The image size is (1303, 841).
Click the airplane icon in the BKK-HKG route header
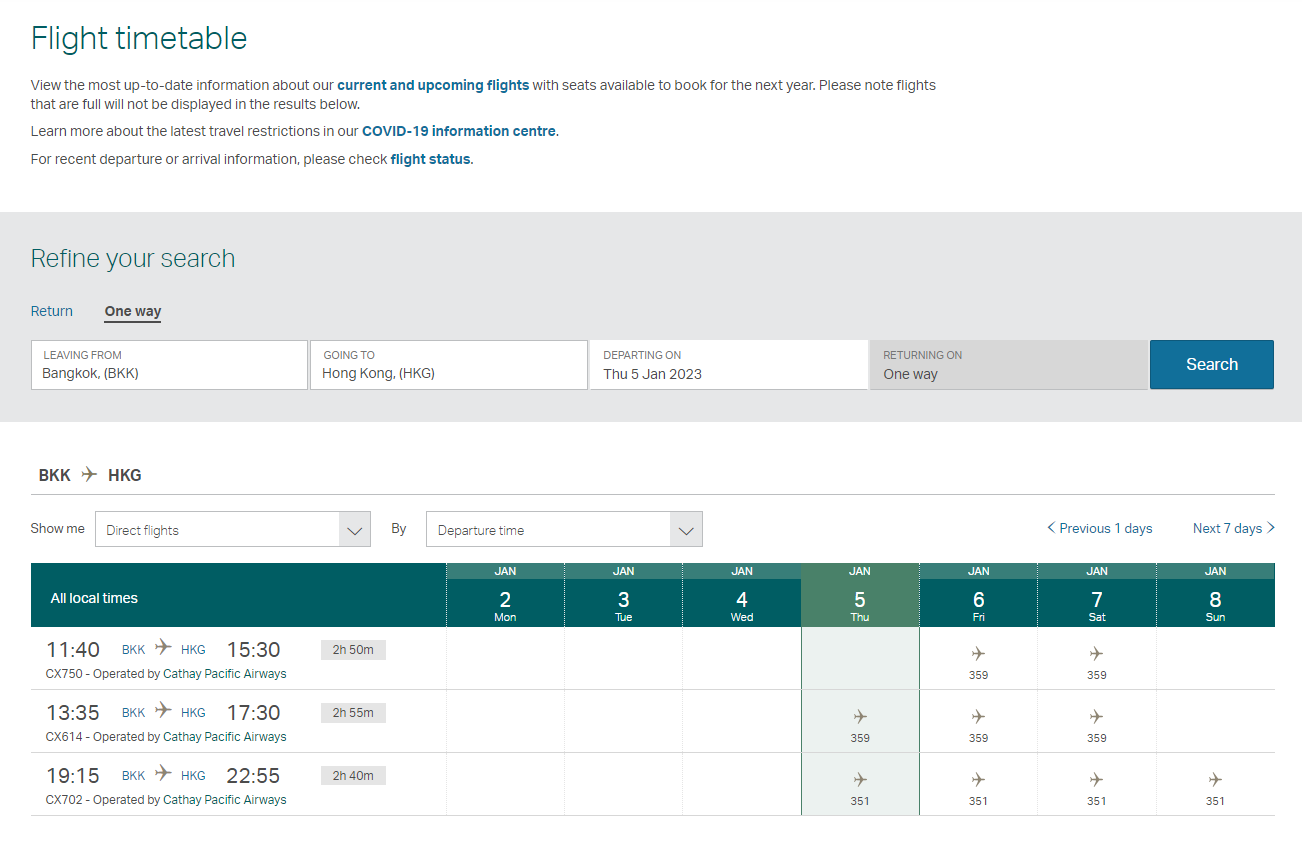(88, 474)
